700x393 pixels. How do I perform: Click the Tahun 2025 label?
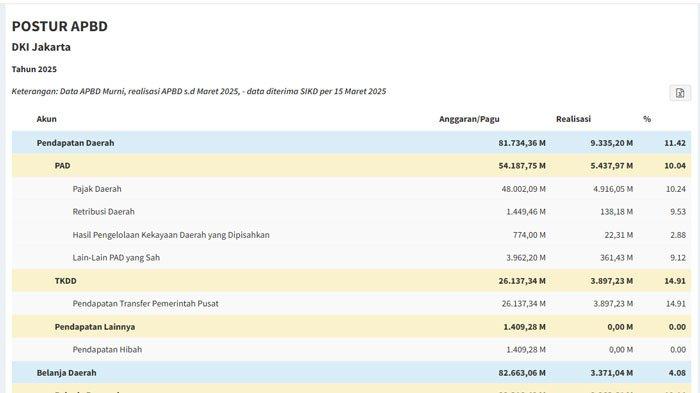(x=34, y=69)
